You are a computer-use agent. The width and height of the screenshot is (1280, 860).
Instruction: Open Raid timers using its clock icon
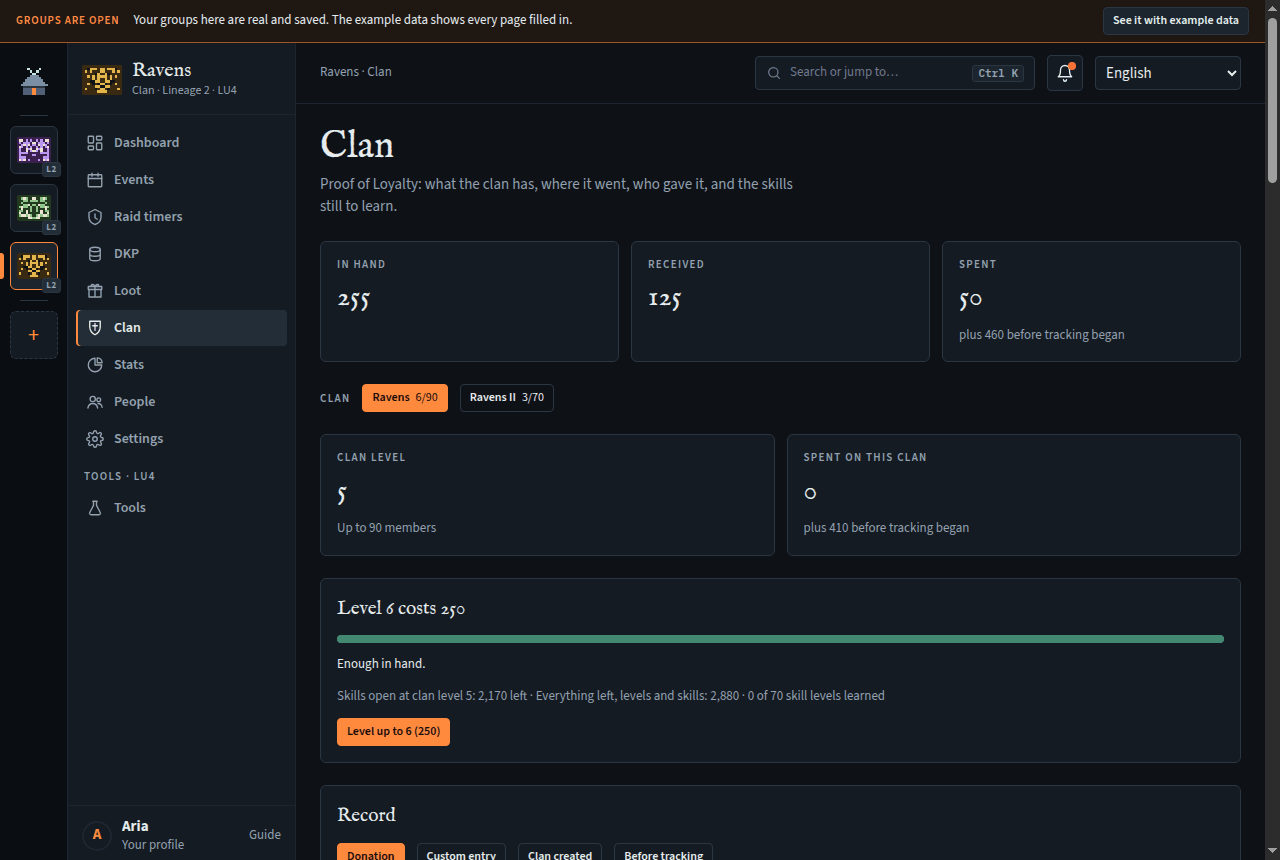(95, 217)
